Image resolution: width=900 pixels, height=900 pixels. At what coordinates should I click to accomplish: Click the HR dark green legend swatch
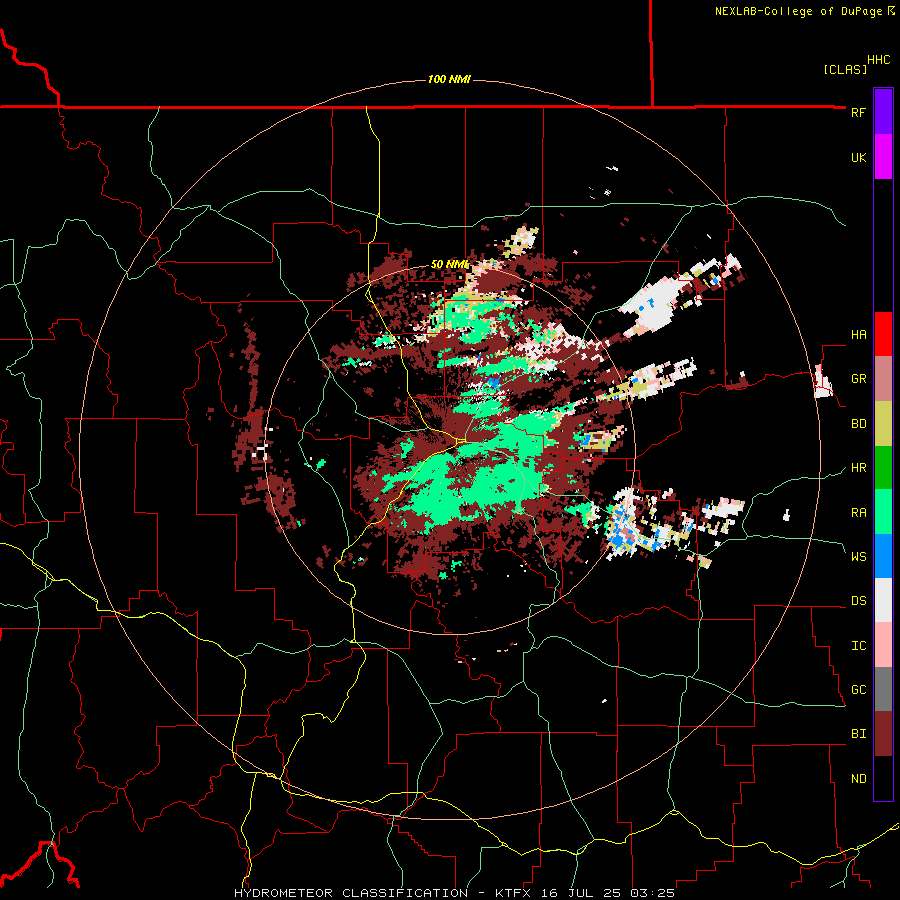tap(883, 467)
